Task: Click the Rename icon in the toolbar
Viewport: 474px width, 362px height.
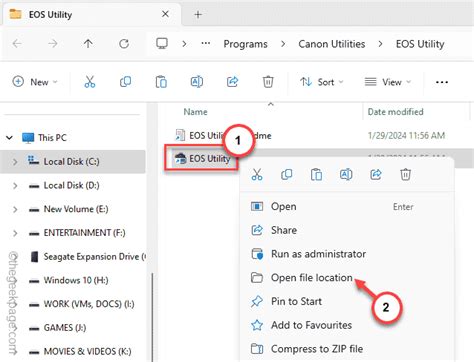Action: (197, 82)
